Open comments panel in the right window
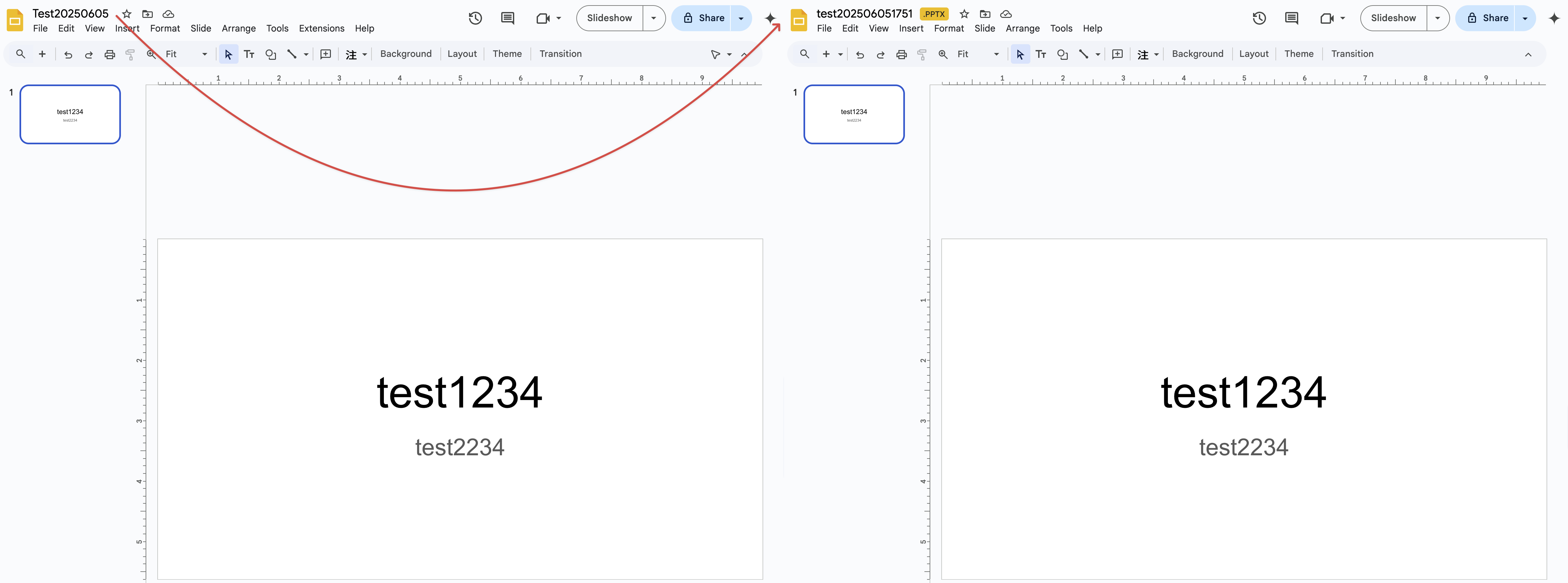This screenshot has height=583, width=1568. coord(1292,18)
